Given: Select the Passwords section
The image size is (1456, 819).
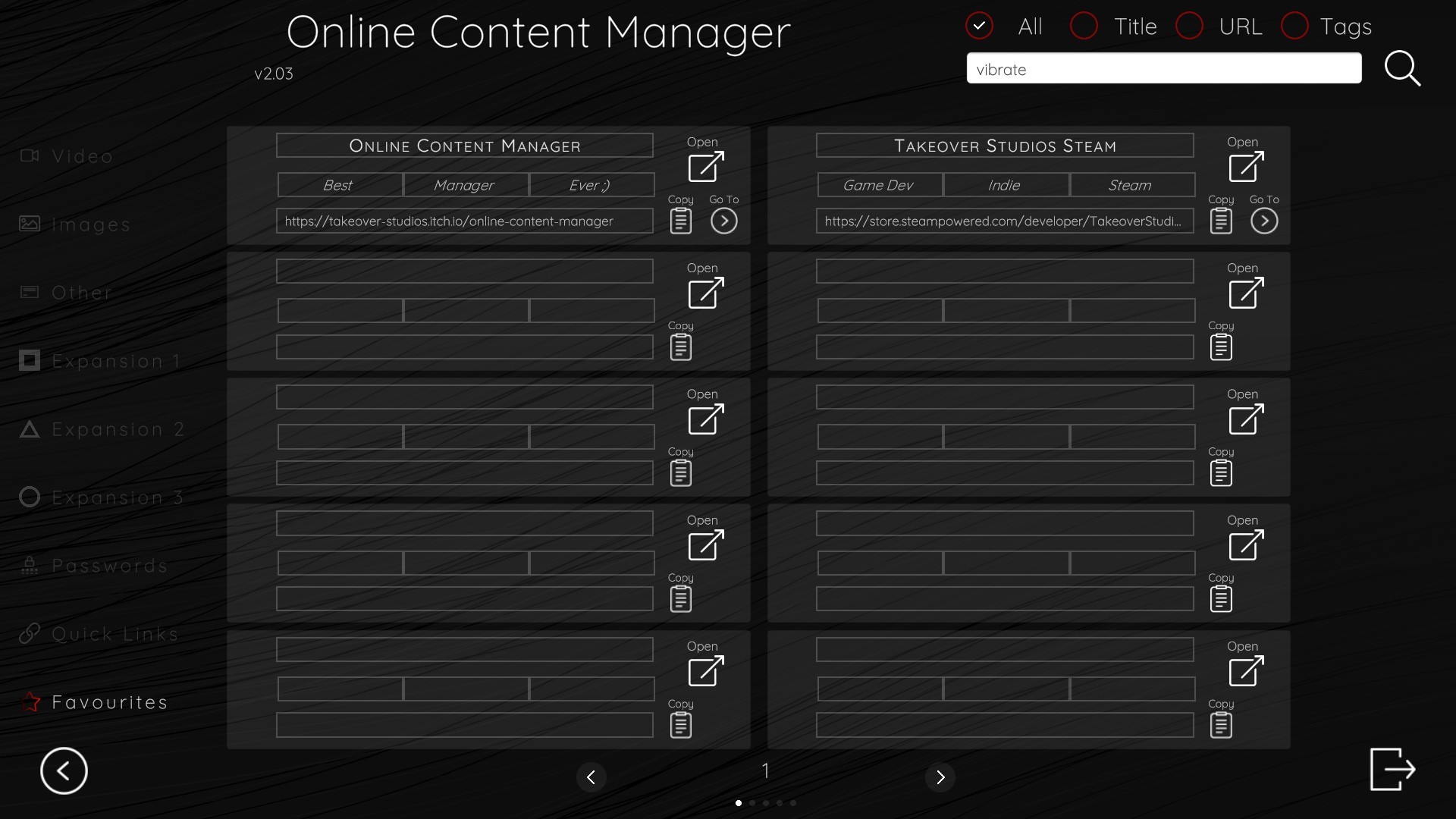Looking at the screenshot, I should point(108,565).
